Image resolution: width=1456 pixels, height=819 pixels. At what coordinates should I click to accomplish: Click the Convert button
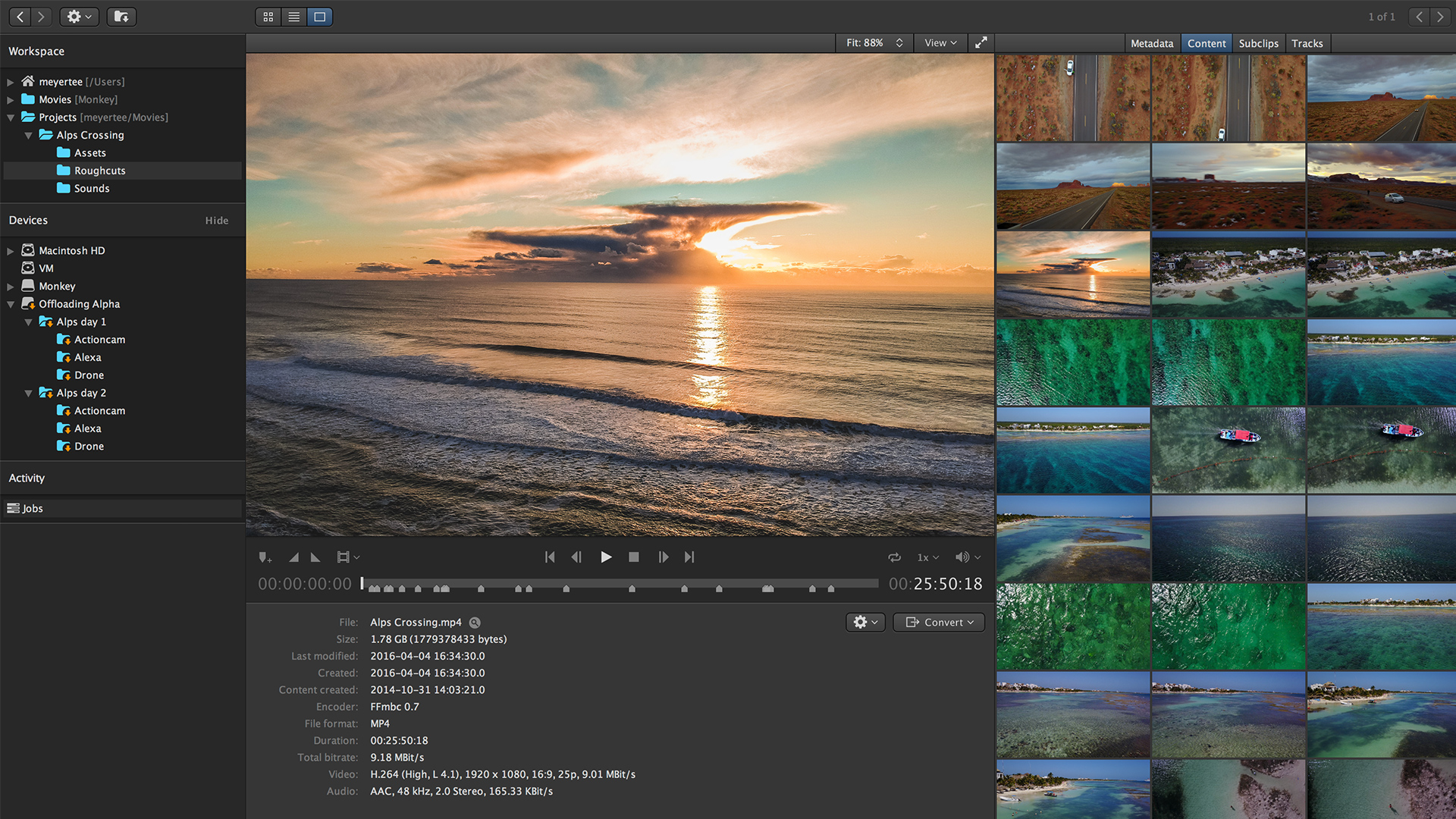[939, 623]
